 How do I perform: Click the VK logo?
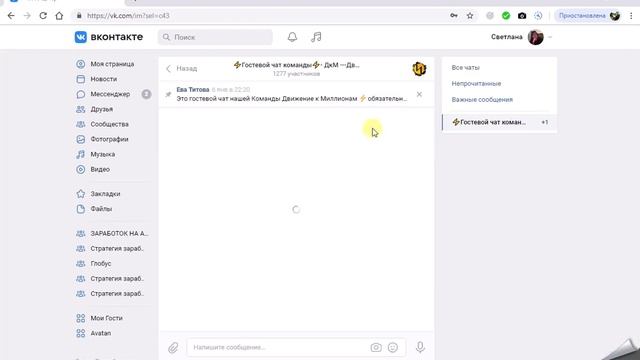(x=109, y=37)
